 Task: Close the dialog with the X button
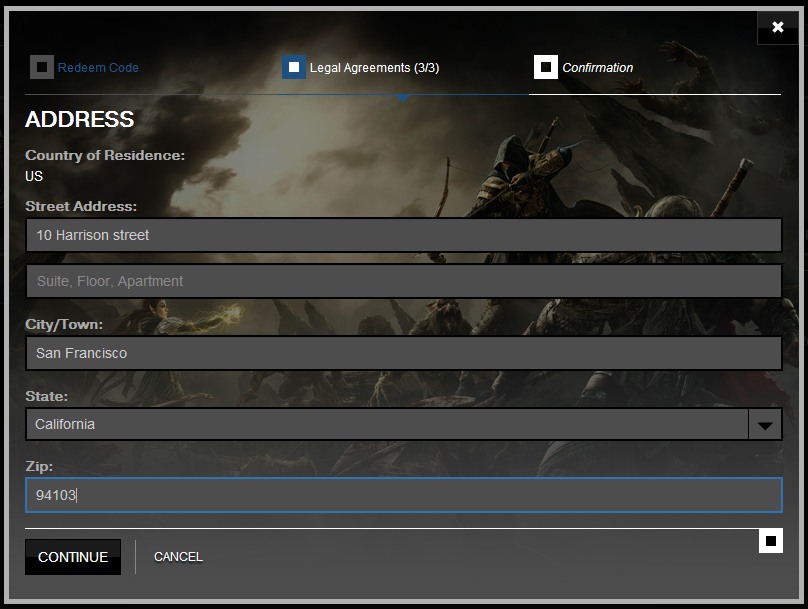pos(778,27)
